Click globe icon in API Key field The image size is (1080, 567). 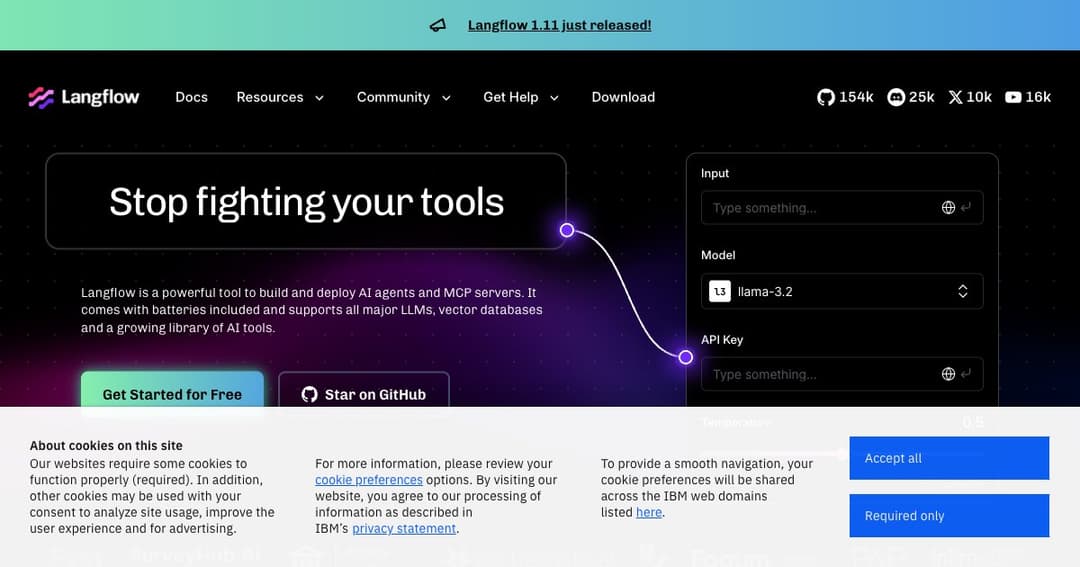[x=948, y=374]
